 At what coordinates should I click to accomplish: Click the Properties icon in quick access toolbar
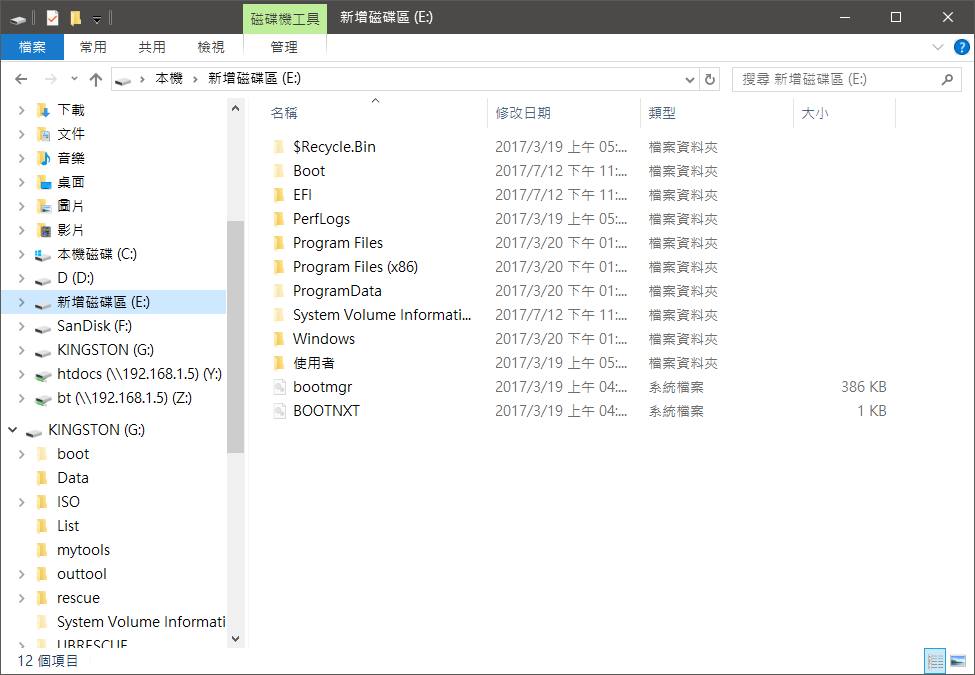tap(53, 17)
